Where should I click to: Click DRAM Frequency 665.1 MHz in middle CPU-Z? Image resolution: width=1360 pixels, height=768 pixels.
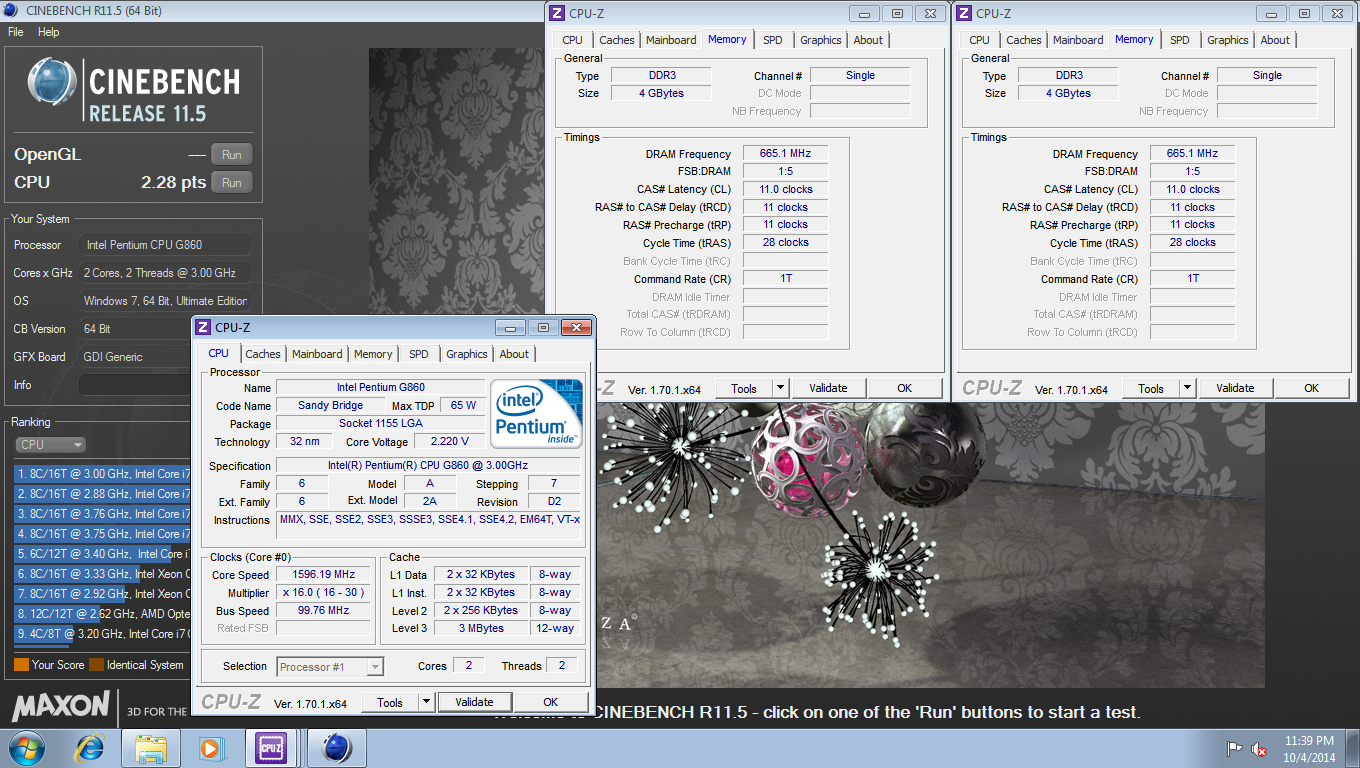point(785,154)
